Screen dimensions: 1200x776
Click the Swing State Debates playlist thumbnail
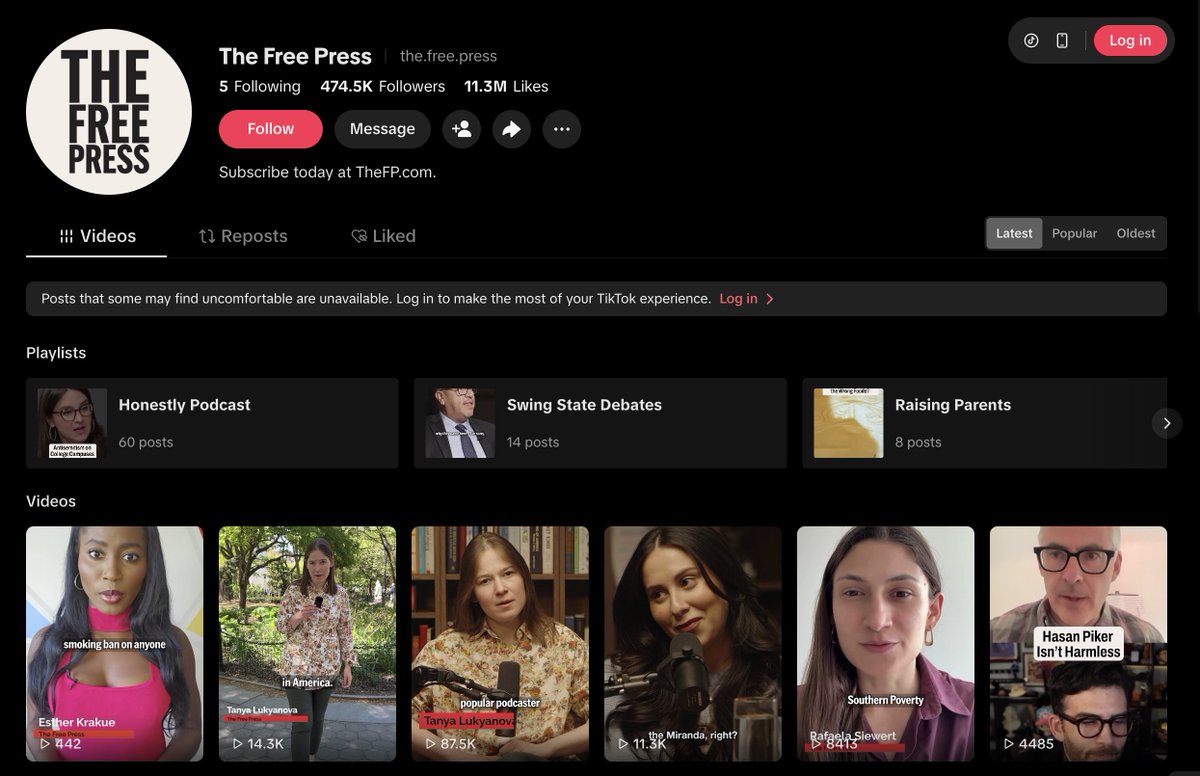pos(460,423)
